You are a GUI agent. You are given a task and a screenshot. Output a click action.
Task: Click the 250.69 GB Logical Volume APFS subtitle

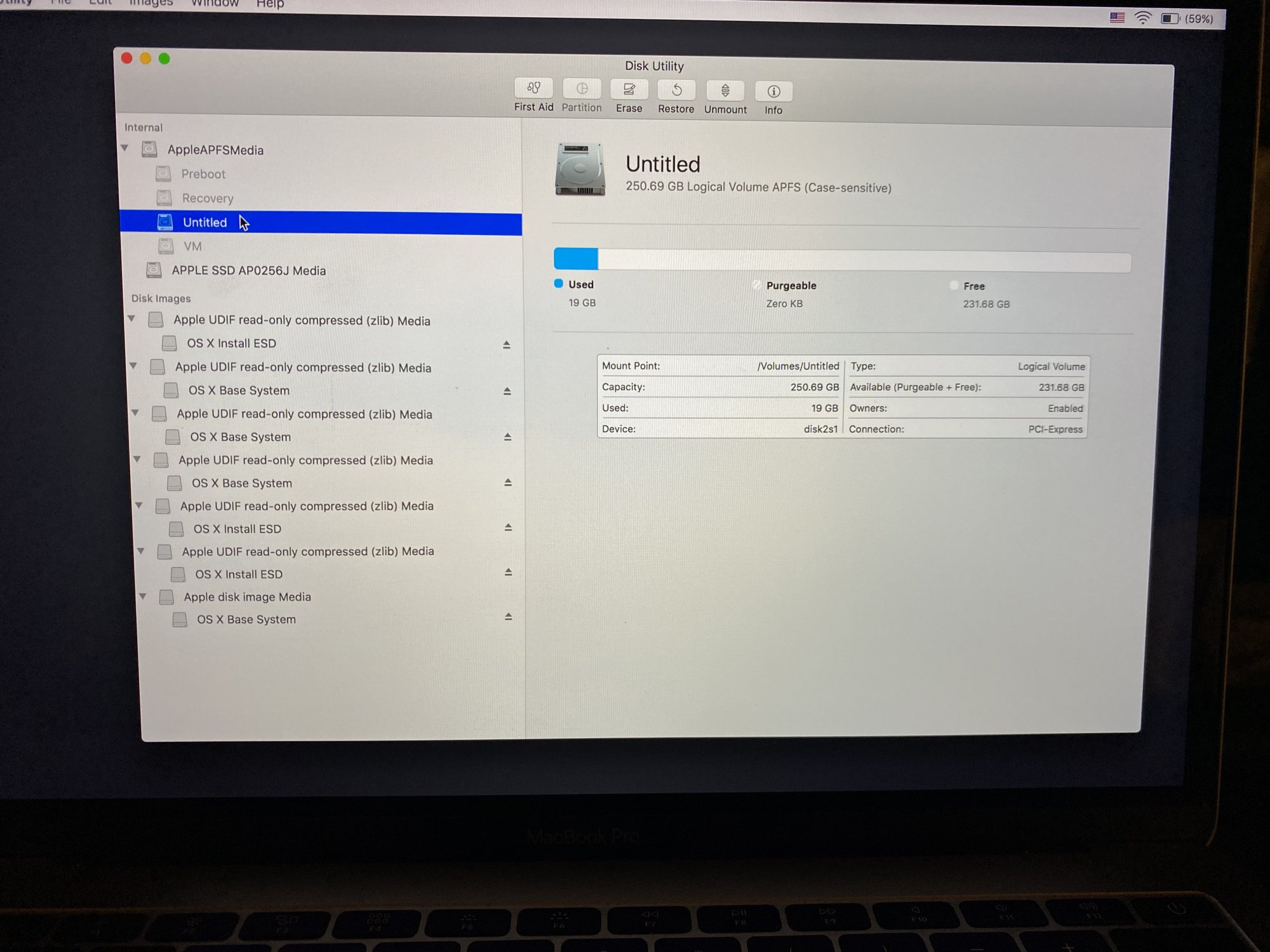point(758,187)
